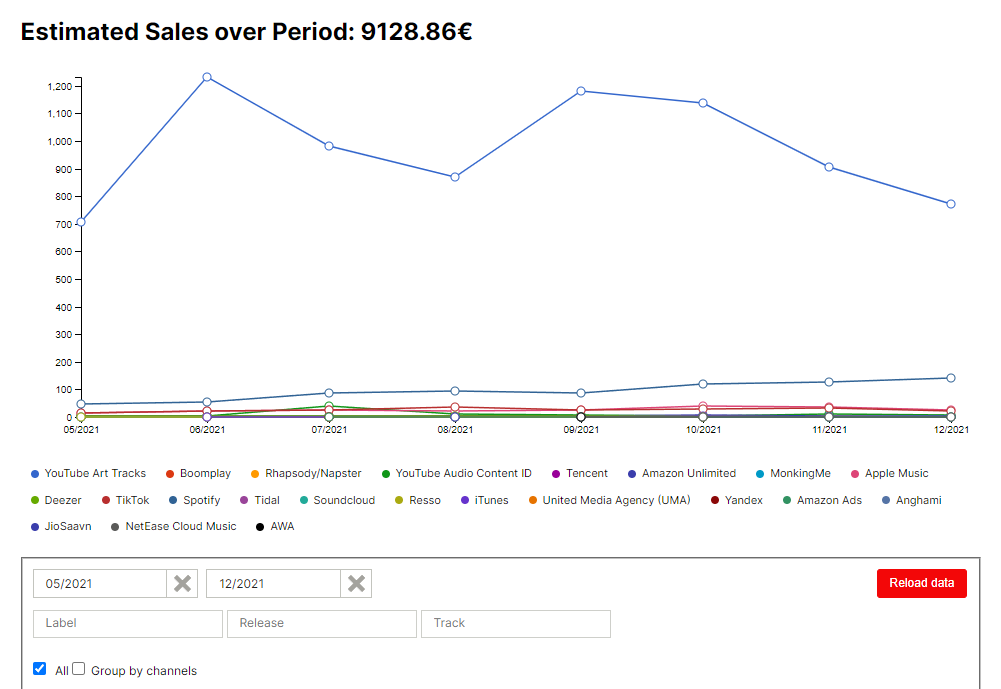The height and width of the screenshot is (689, 1001).
Task: Enable the Group by channels checkbox
Action: (x=79, y=669)
